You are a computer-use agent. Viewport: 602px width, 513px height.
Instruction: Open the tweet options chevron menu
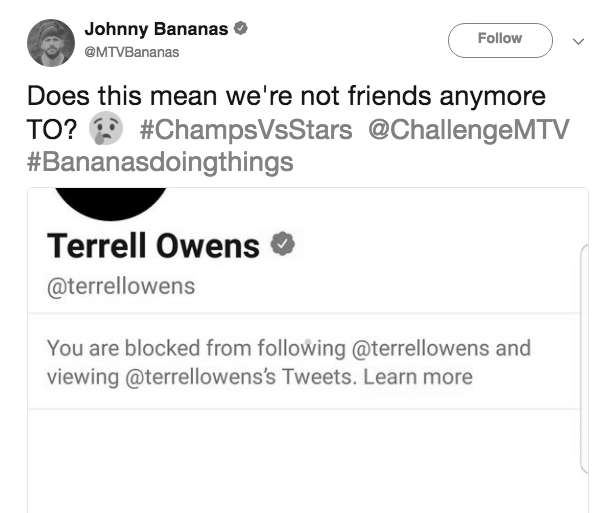pyautogui.click(x=578, y=41)
